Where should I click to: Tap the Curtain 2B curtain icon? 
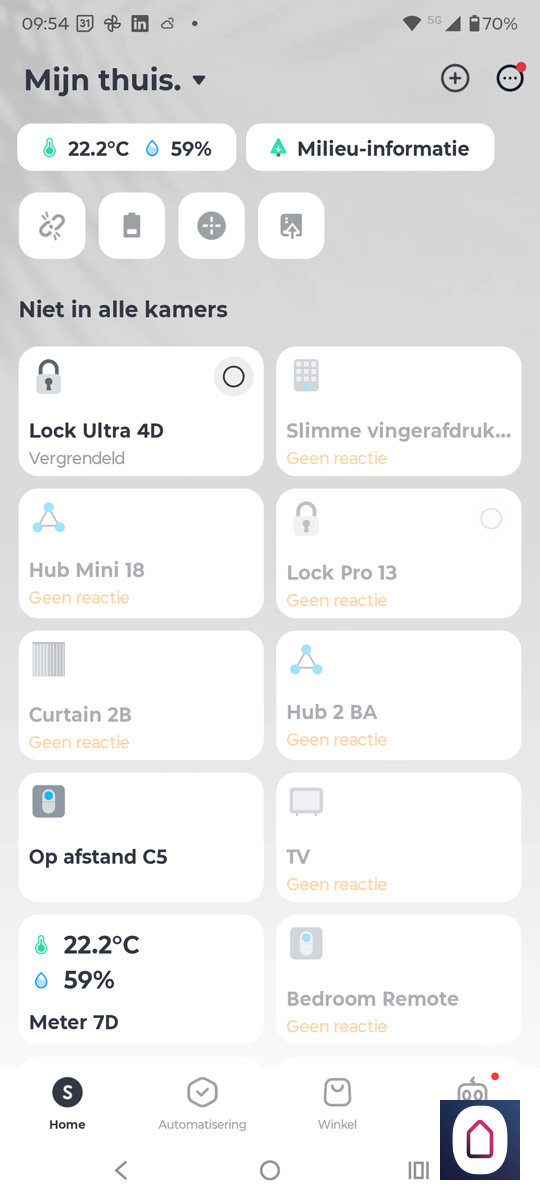(48, 659)
